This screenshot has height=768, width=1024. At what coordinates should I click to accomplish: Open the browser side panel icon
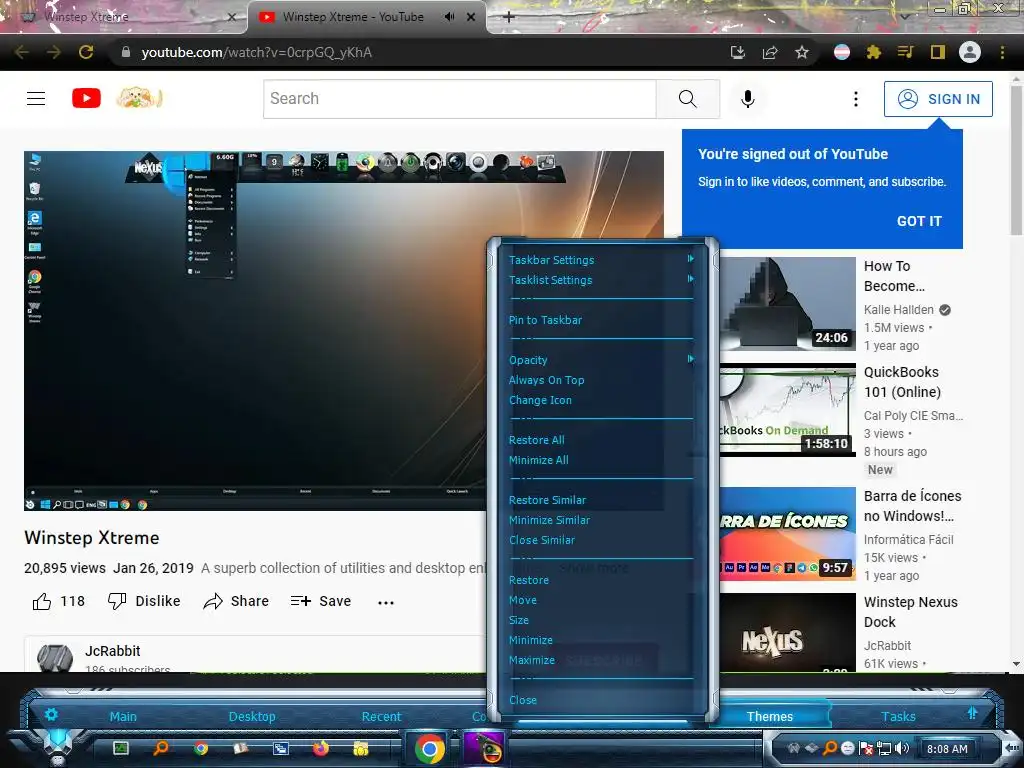point(938,52)
